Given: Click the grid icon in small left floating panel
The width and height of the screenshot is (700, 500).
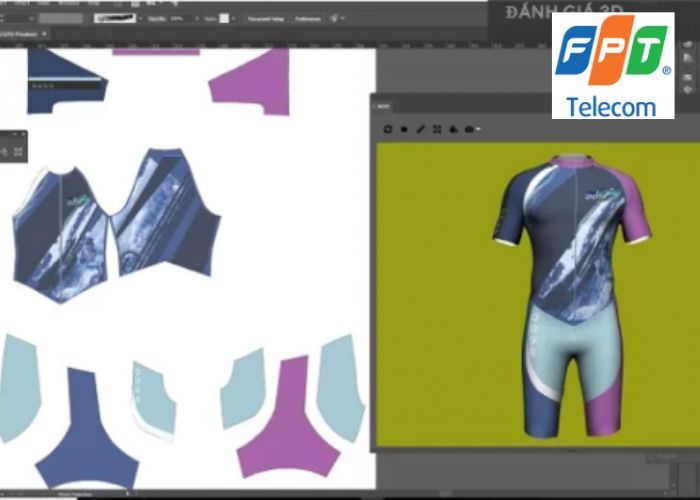Looking at the screenshot, I should 19,151.
